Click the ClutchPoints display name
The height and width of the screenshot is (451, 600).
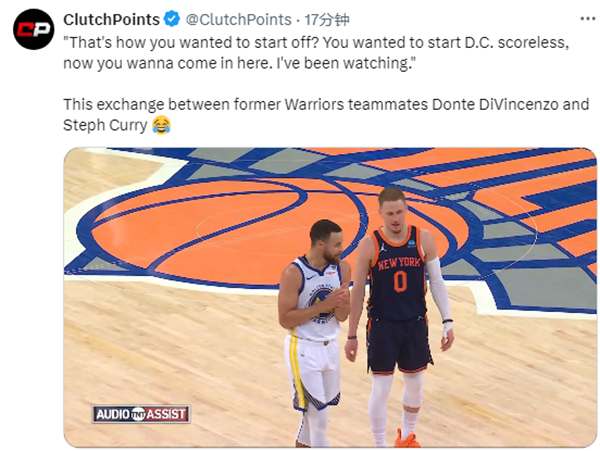111,20
